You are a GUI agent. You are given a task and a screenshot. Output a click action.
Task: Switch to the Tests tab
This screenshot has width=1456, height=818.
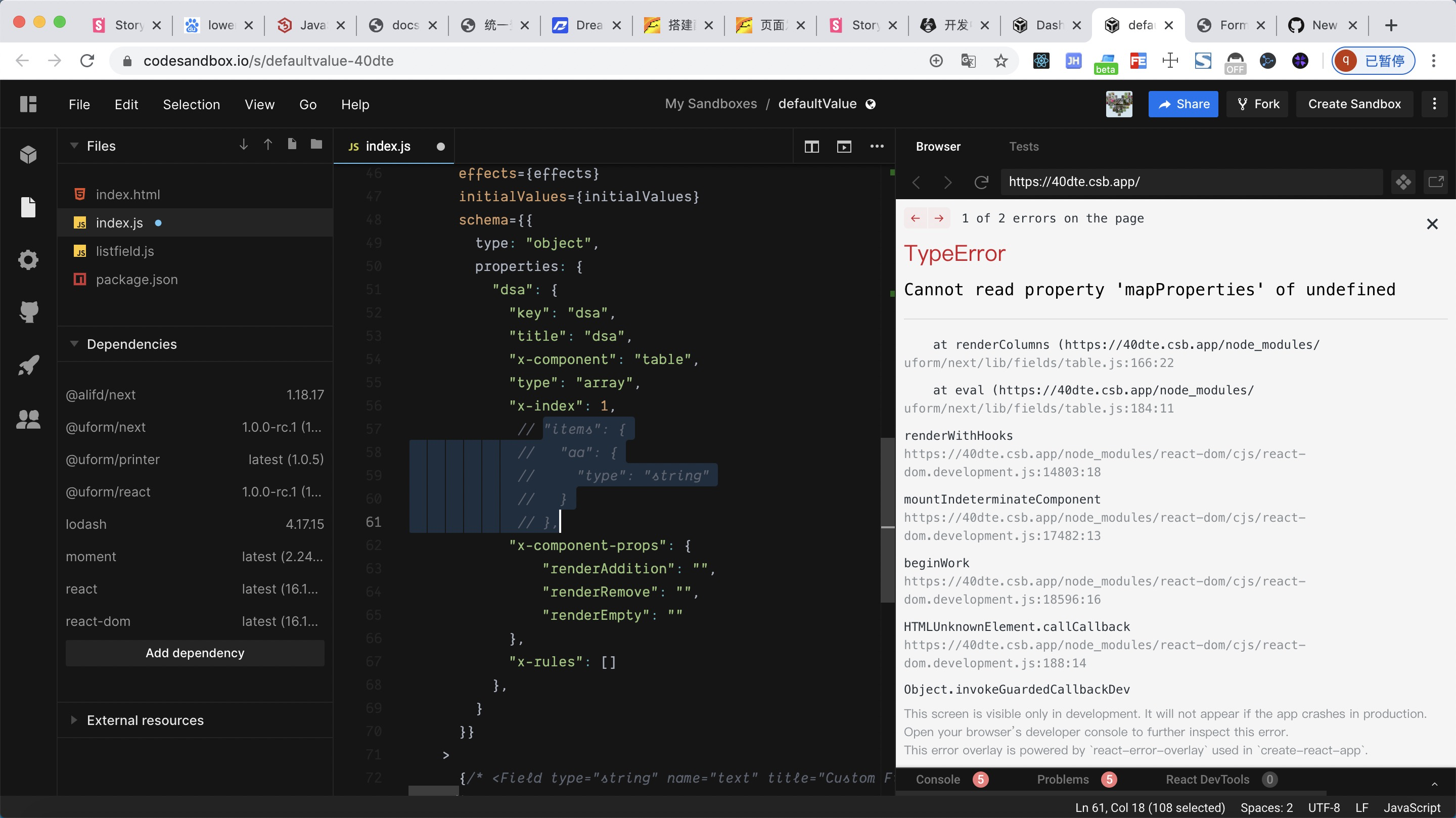(x=1024, y=147)
